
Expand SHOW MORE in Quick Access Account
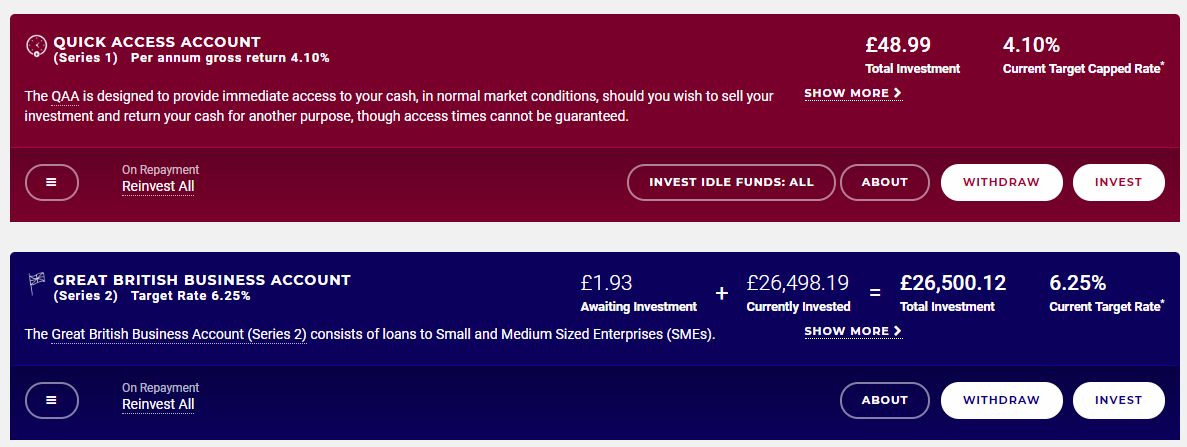coord(853,93)
